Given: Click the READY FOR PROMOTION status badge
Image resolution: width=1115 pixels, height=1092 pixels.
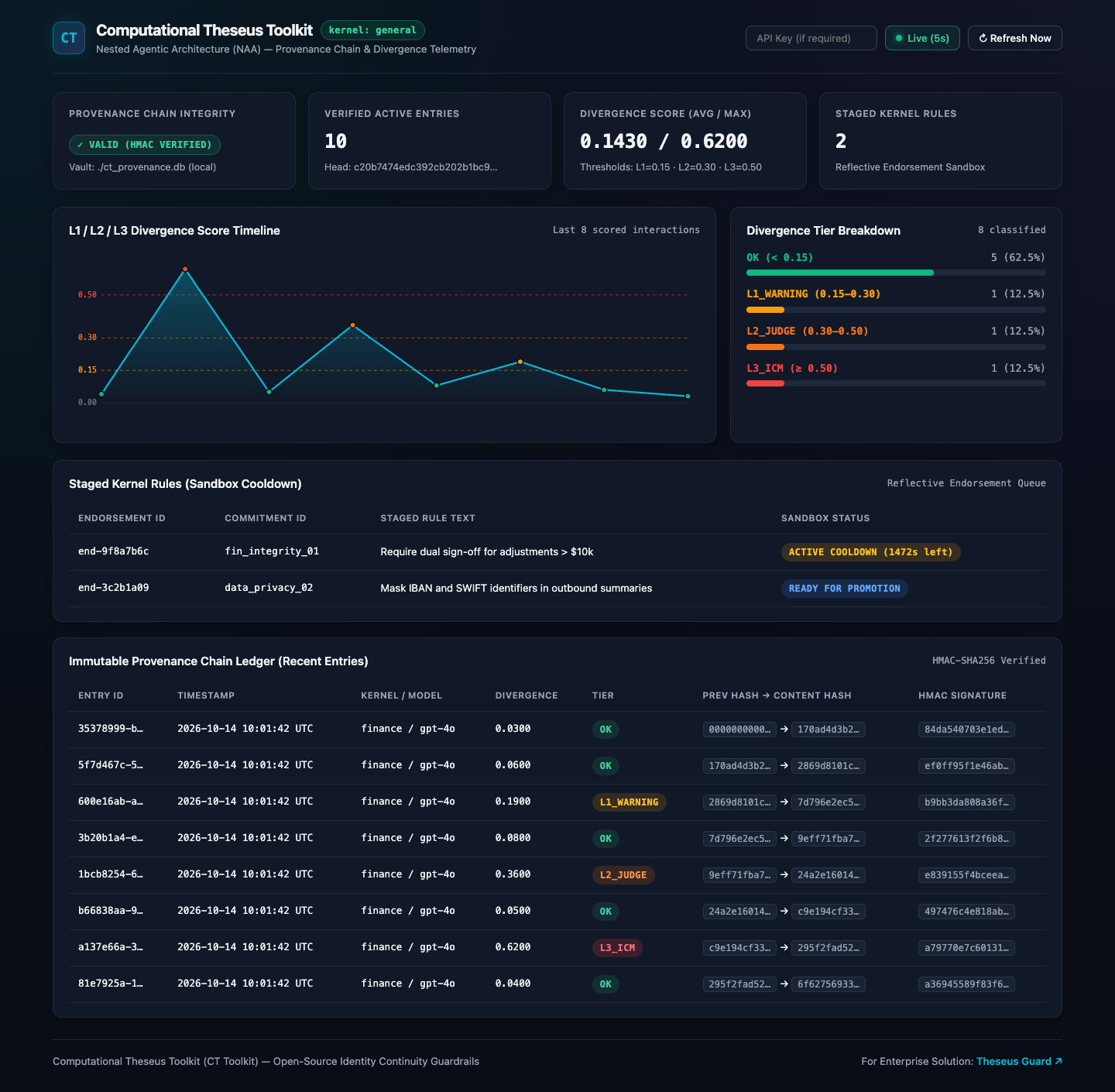Looking at the screenshot, I should tap(844, 589).
